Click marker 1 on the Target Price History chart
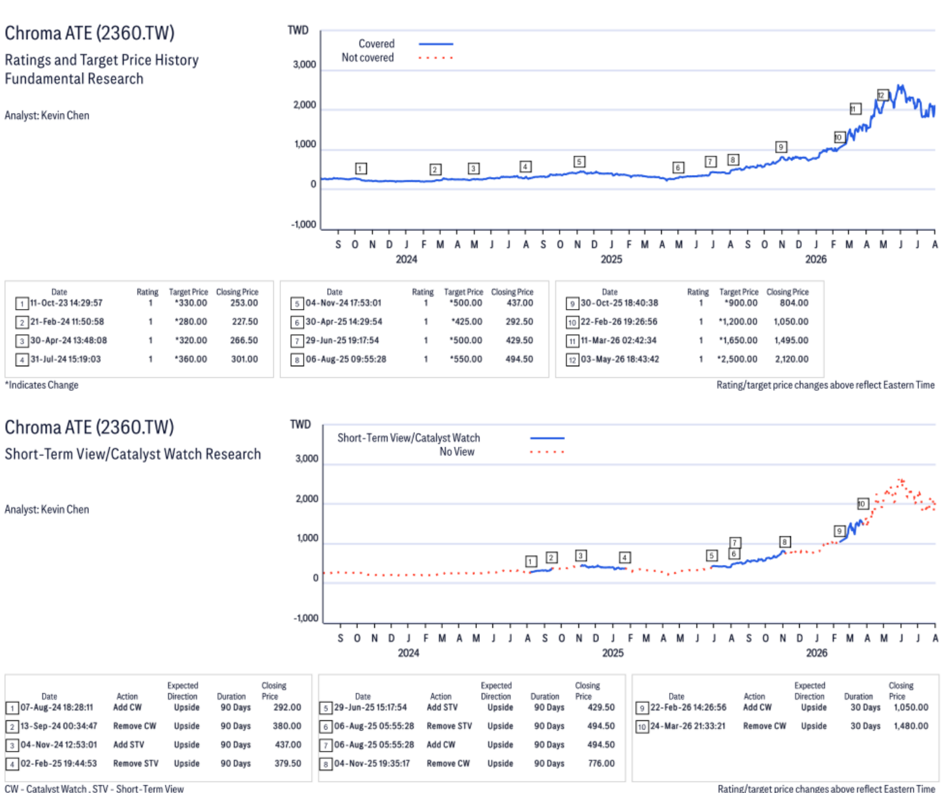The height and width of the screenshot is (793, 942). tap(360, 169)
